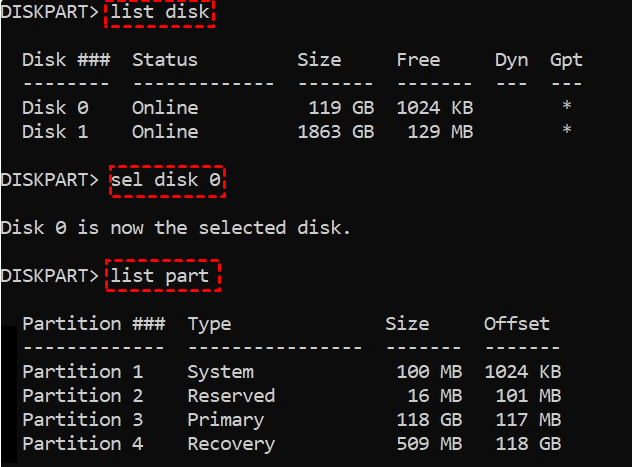Click the "Gpt" column header
This screenshot has height=467, width=632.
pos(566,60)
